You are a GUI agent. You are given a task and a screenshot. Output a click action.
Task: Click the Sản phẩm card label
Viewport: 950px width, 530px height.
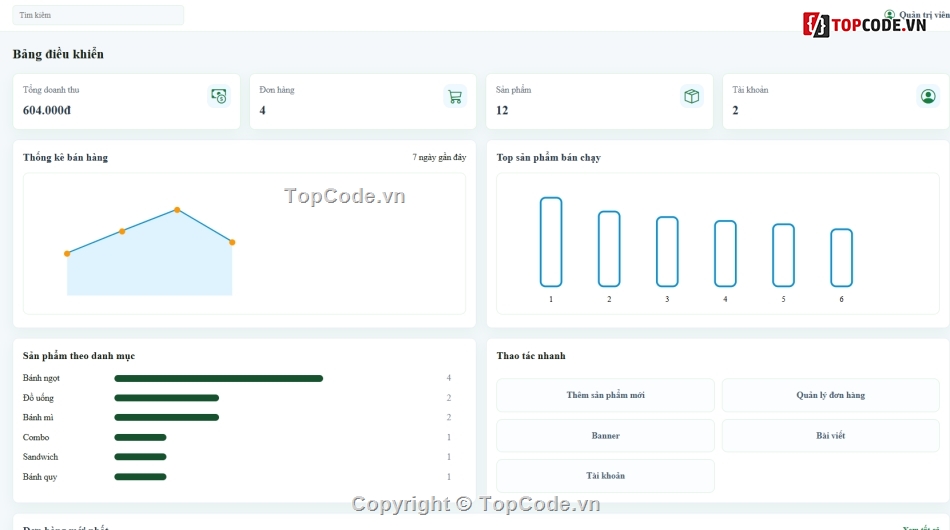point(513,90)
